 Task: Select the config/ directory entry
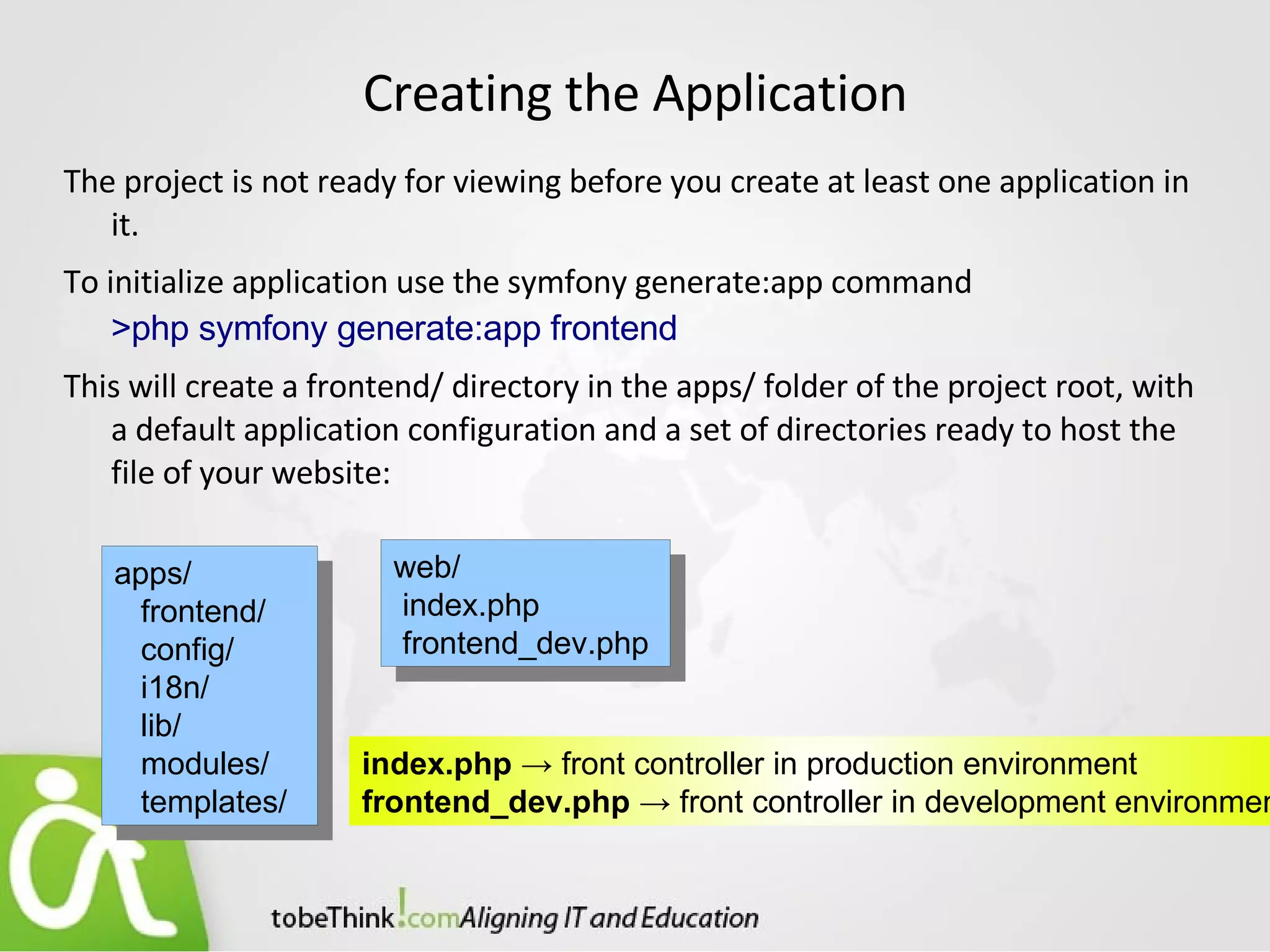pos(187,650)
